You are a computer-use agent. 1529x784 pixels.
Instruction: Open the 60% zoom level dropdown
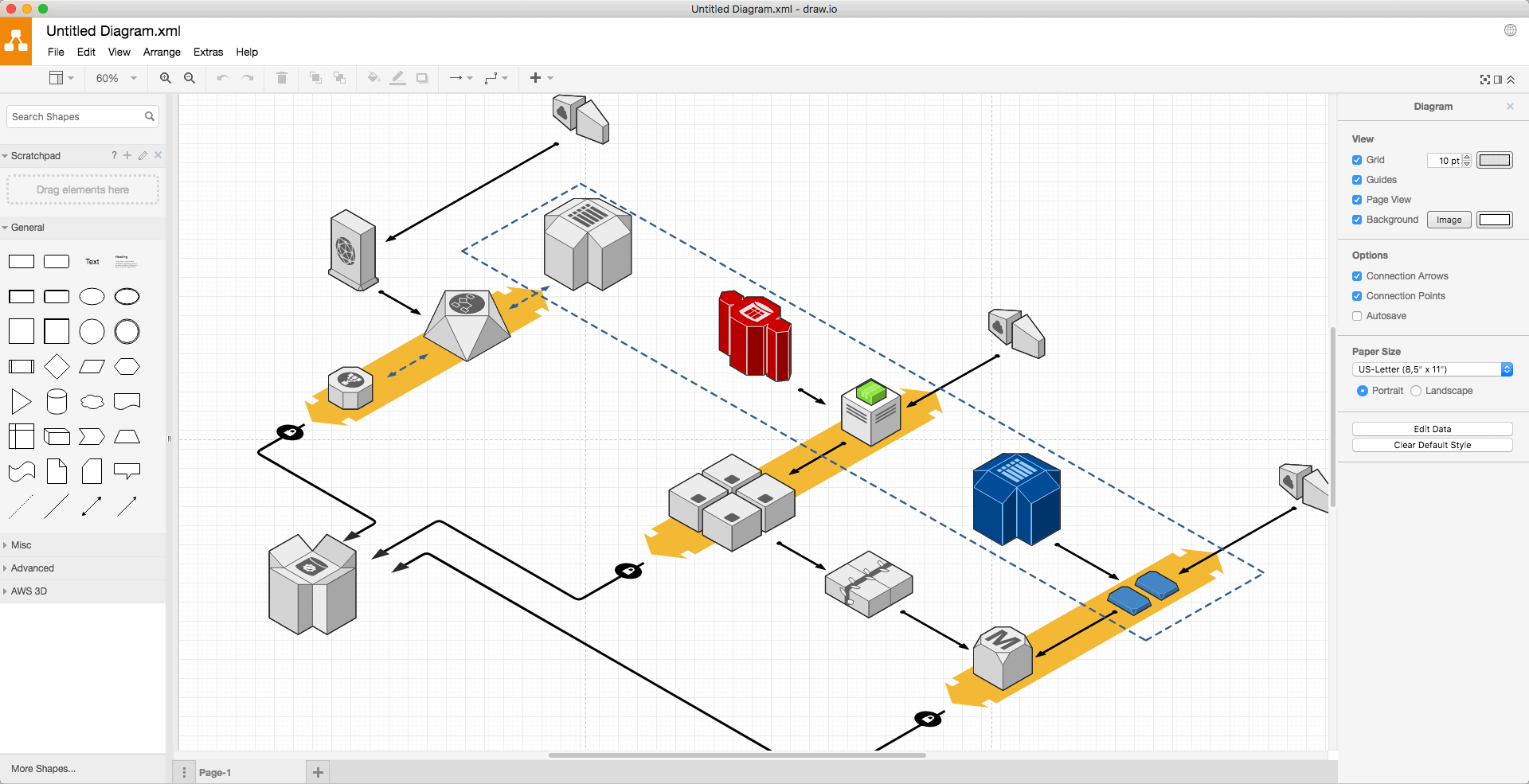point(116,78)
